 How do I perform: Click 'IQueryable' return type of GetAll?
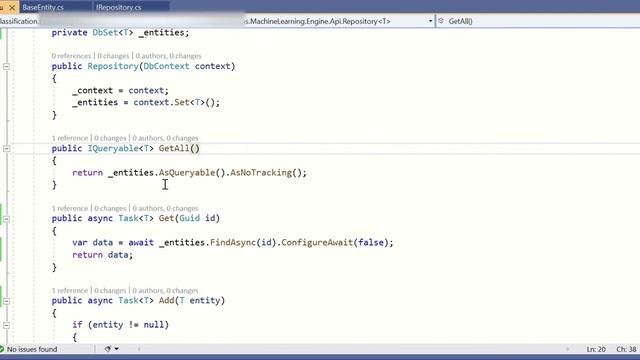pos(113,149)
